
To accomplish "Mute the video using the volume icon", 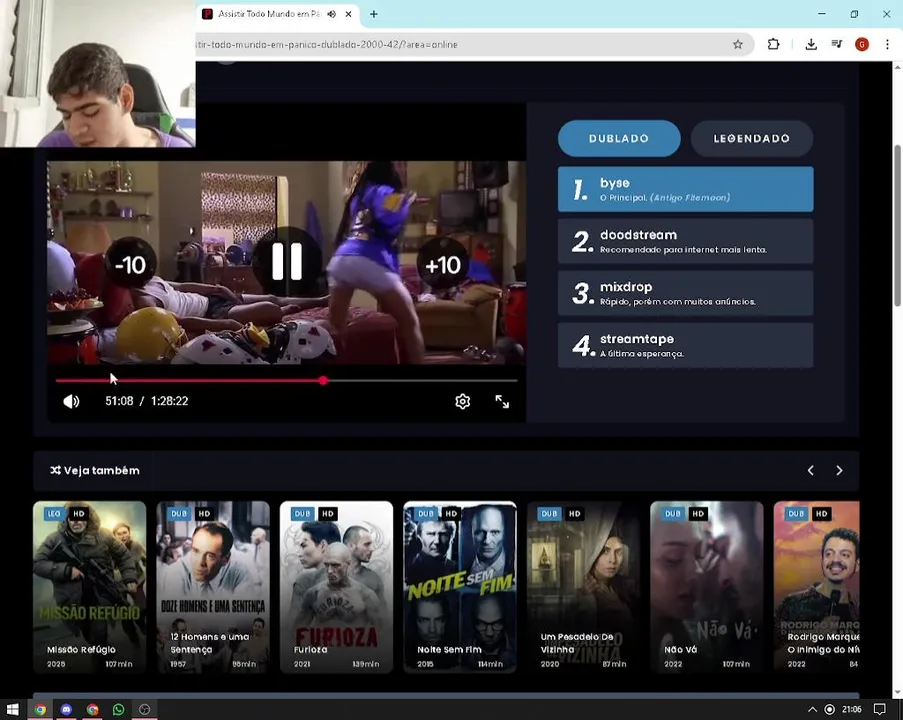I will pos(71,401).
